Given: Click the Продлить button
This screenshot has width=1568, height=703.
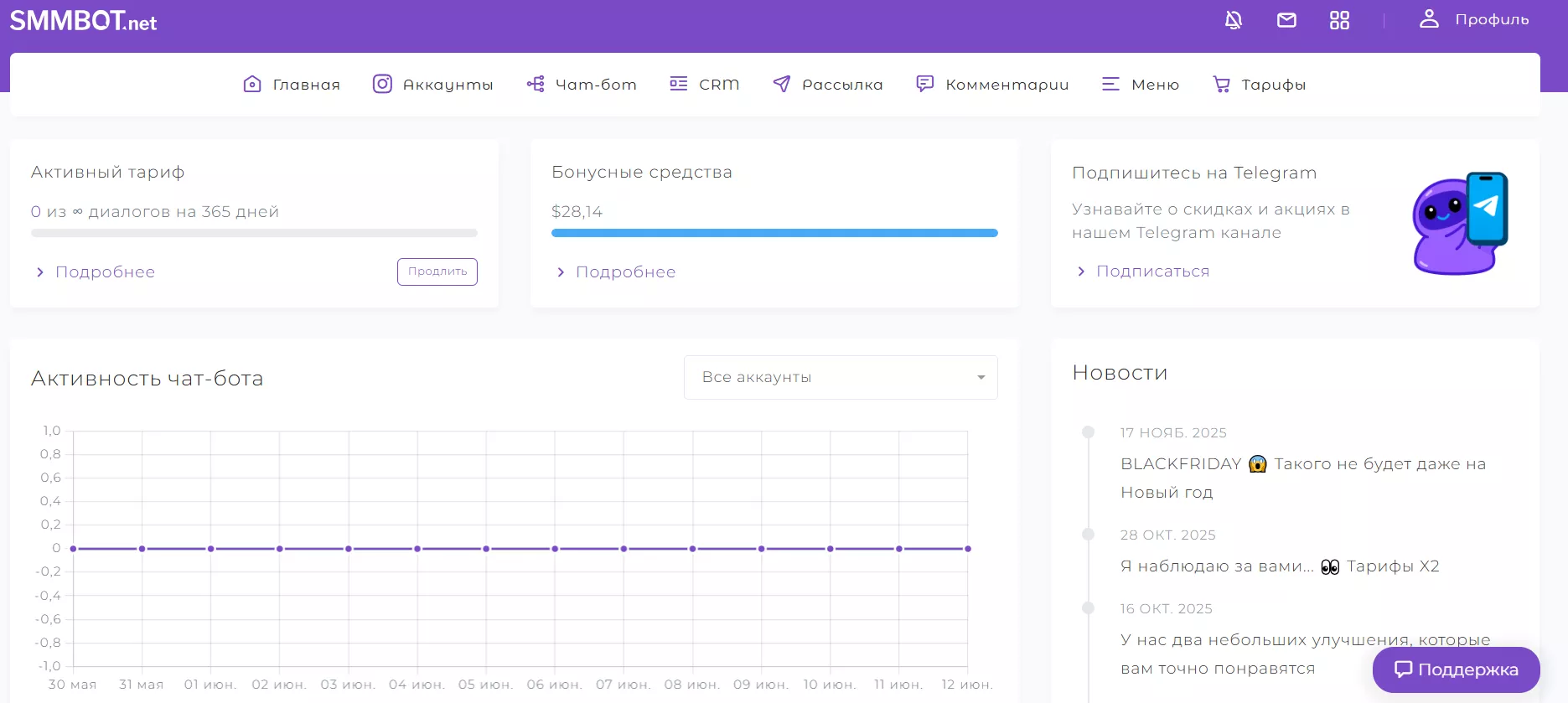Looking at the screenshot, I should (x=437, y=271).
